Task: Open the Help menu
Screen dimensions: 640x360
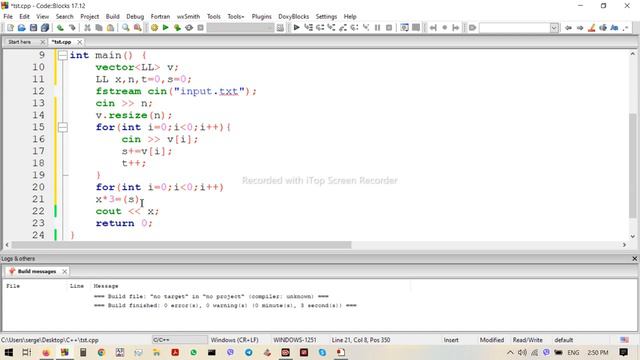Action: (350, 16)
